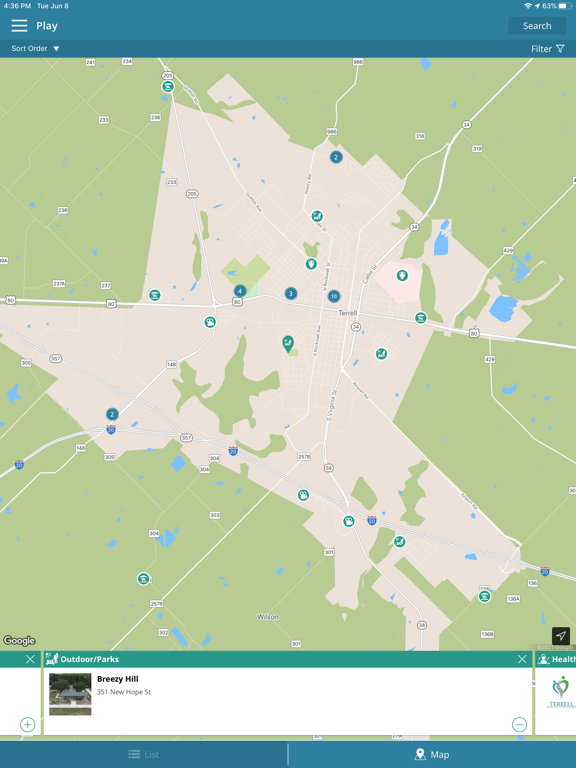Select the marker just west of N Rockwall St
Viewport: 576px width, 768px height.
click(311, 264)
